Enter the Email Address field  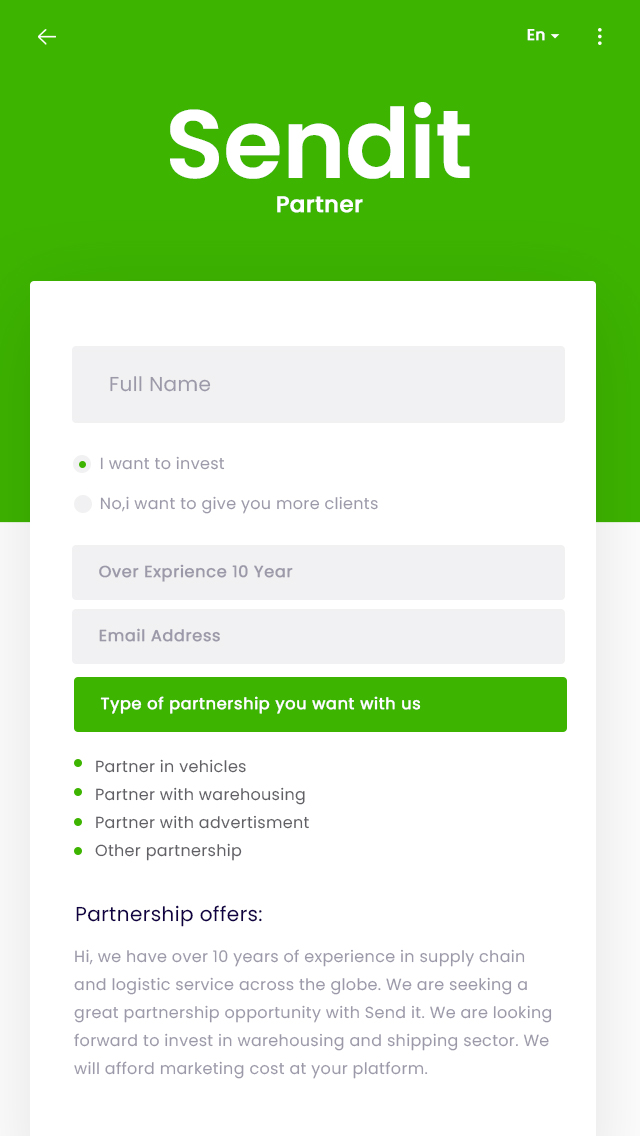(x=318, y=636)
